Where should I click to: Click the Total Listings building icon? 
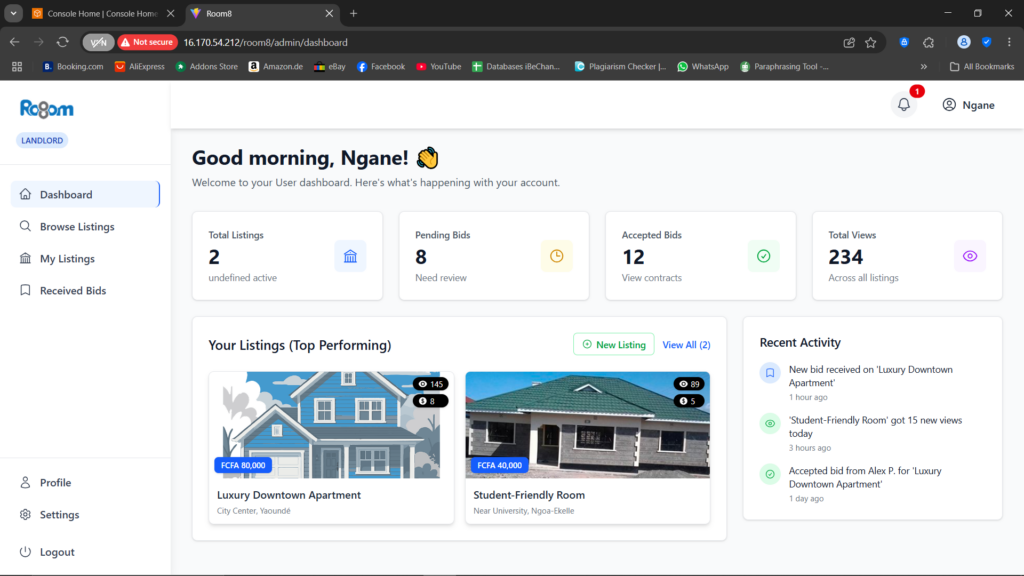click(x=350, y=256)
